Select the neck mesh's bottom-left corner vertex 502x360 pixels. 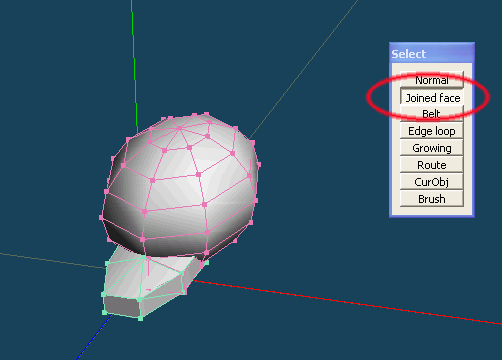tap(105, 312)
